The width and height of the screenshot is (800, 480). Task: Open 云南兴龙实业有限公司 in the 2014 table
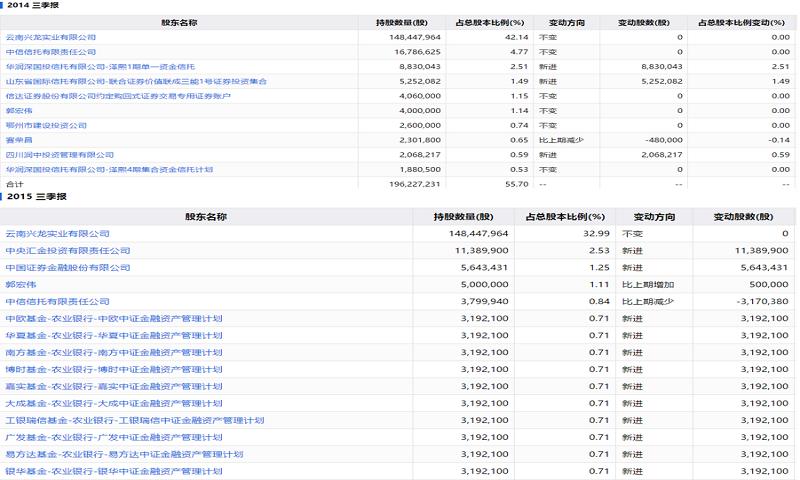(56, 37)
